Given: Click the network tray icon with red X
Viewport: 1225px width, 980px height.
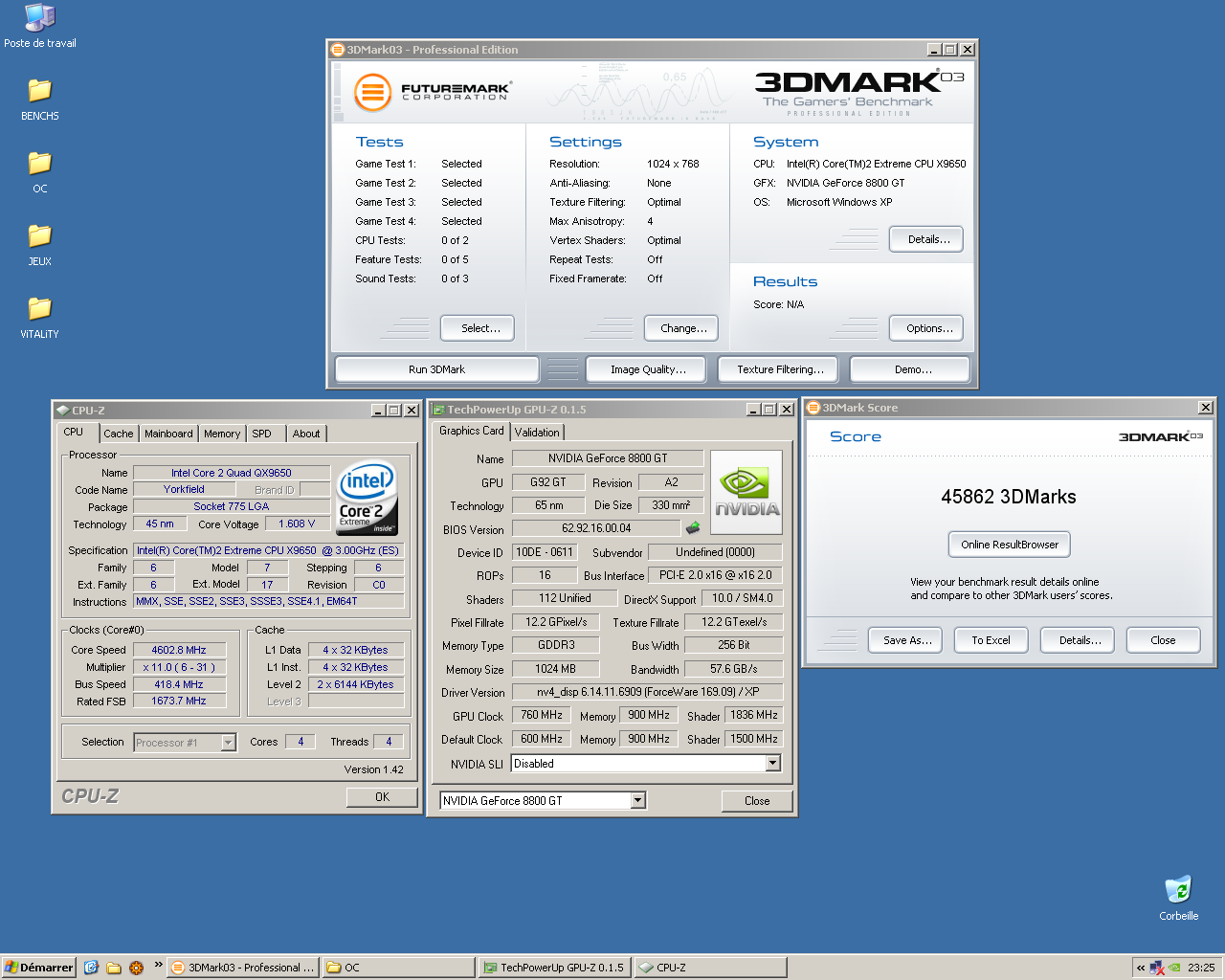Looking at the screenshot, I should [1157, 968].
